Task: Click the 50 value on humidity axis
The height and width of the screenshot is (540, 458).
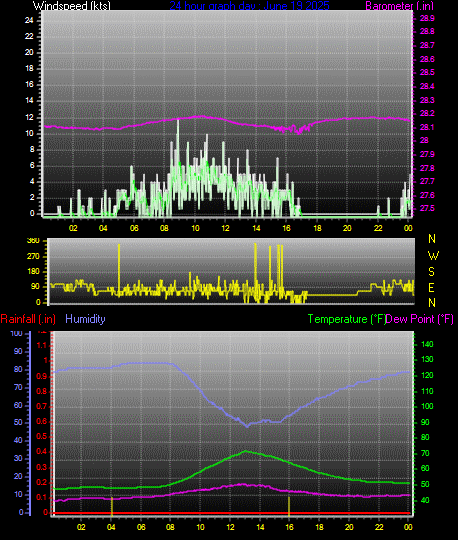Action: tap(18, 423)
